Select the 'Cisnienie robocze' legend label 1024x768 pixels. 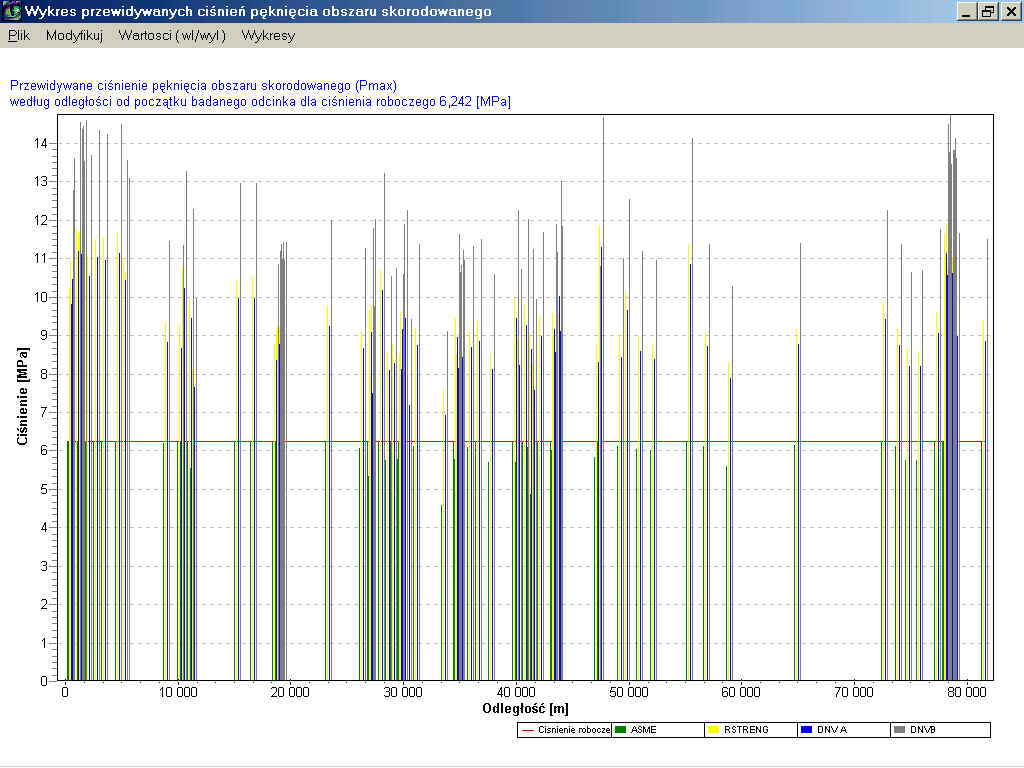574,729
